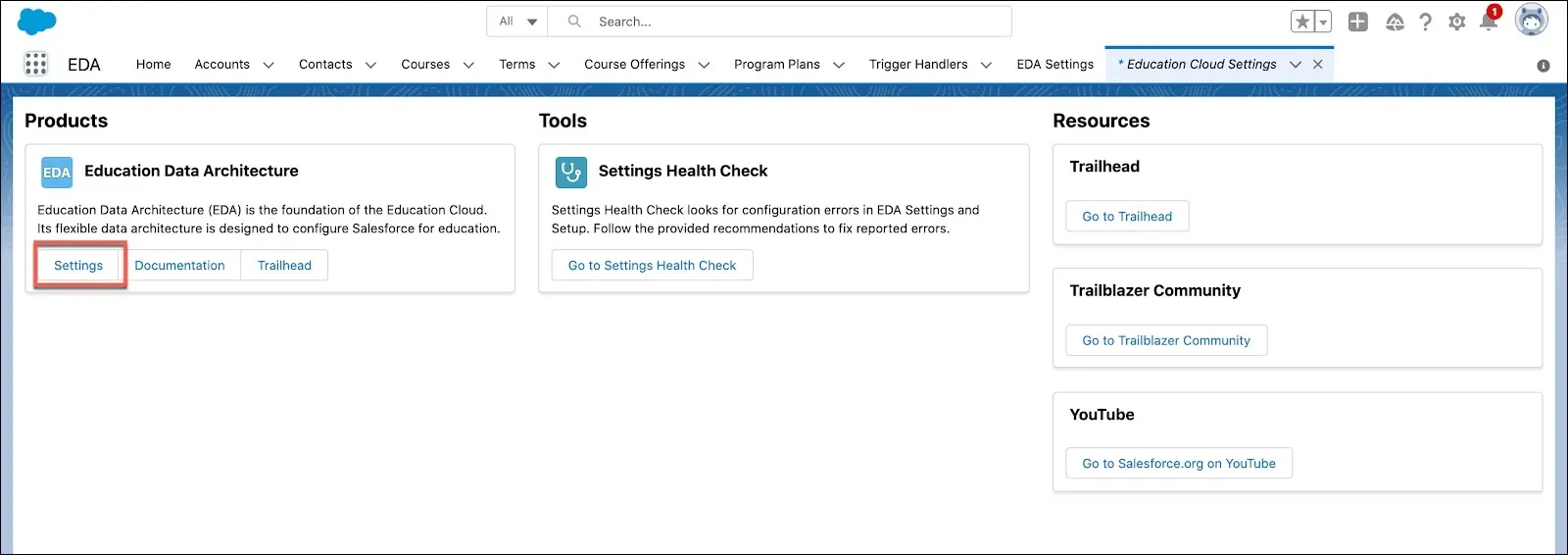Click the Settings Health Check heading
The height and width of the screenshot is (555, 1568).
coord(683,171)
